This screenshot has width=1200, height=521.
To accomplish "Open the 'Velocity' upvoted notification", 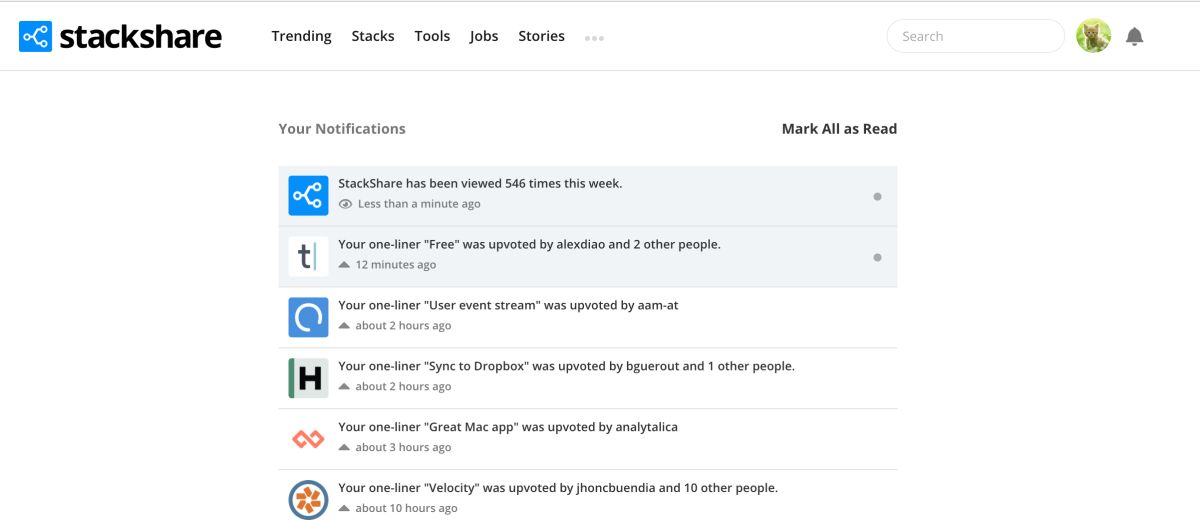I will coord(588,497).
